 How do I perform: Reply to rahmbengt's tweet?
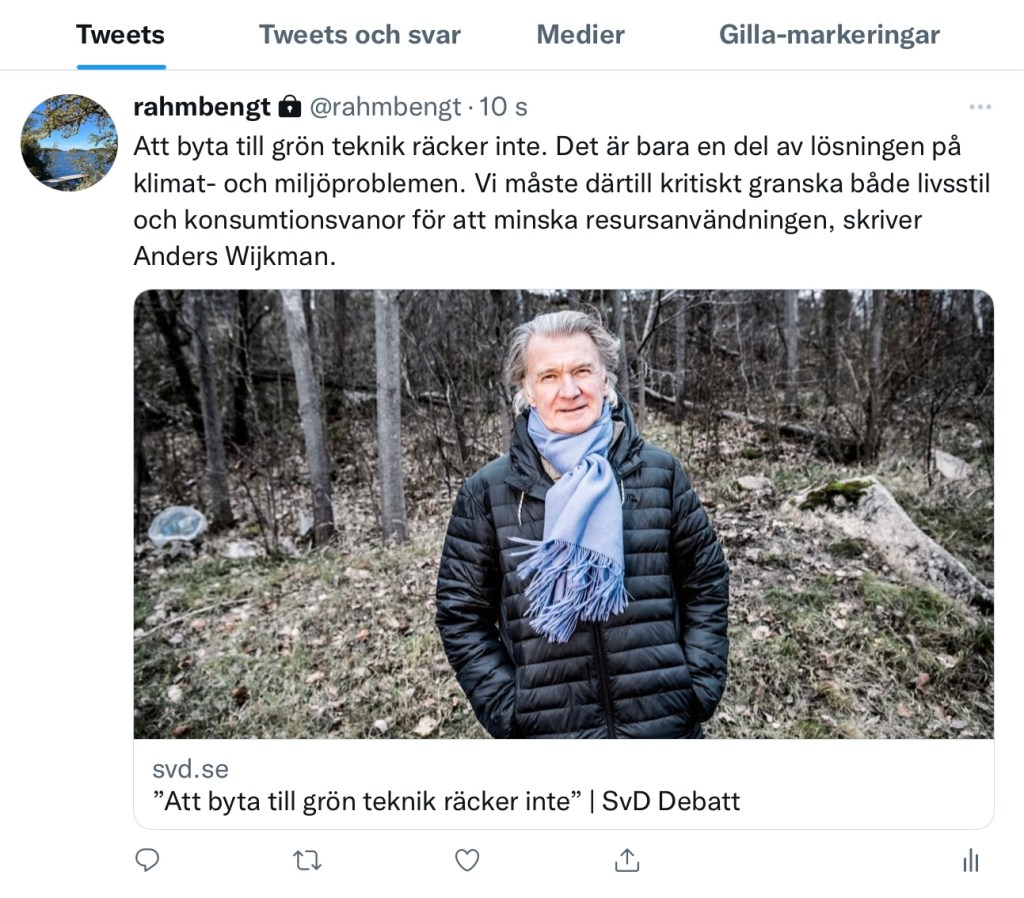pos(147,860)
